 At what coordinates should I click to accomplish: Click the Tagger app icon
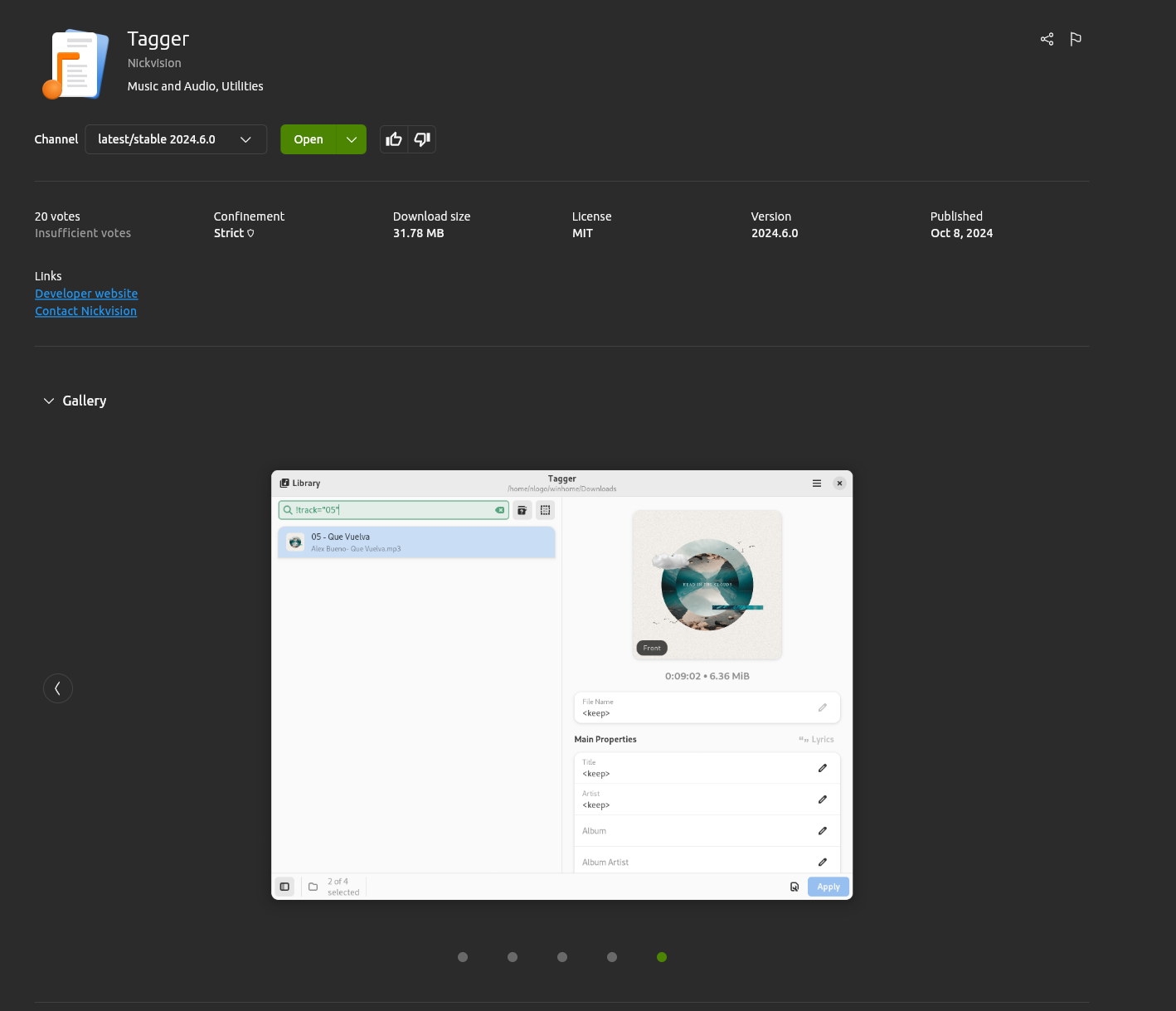coord(75,65)
